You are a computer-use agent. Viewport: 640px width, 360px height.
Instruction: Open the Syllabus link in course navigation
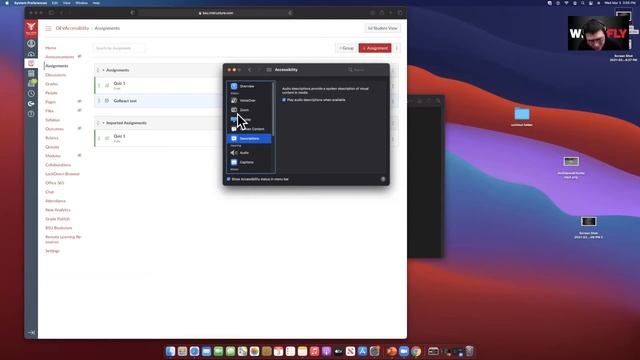[x=53, y=120]
